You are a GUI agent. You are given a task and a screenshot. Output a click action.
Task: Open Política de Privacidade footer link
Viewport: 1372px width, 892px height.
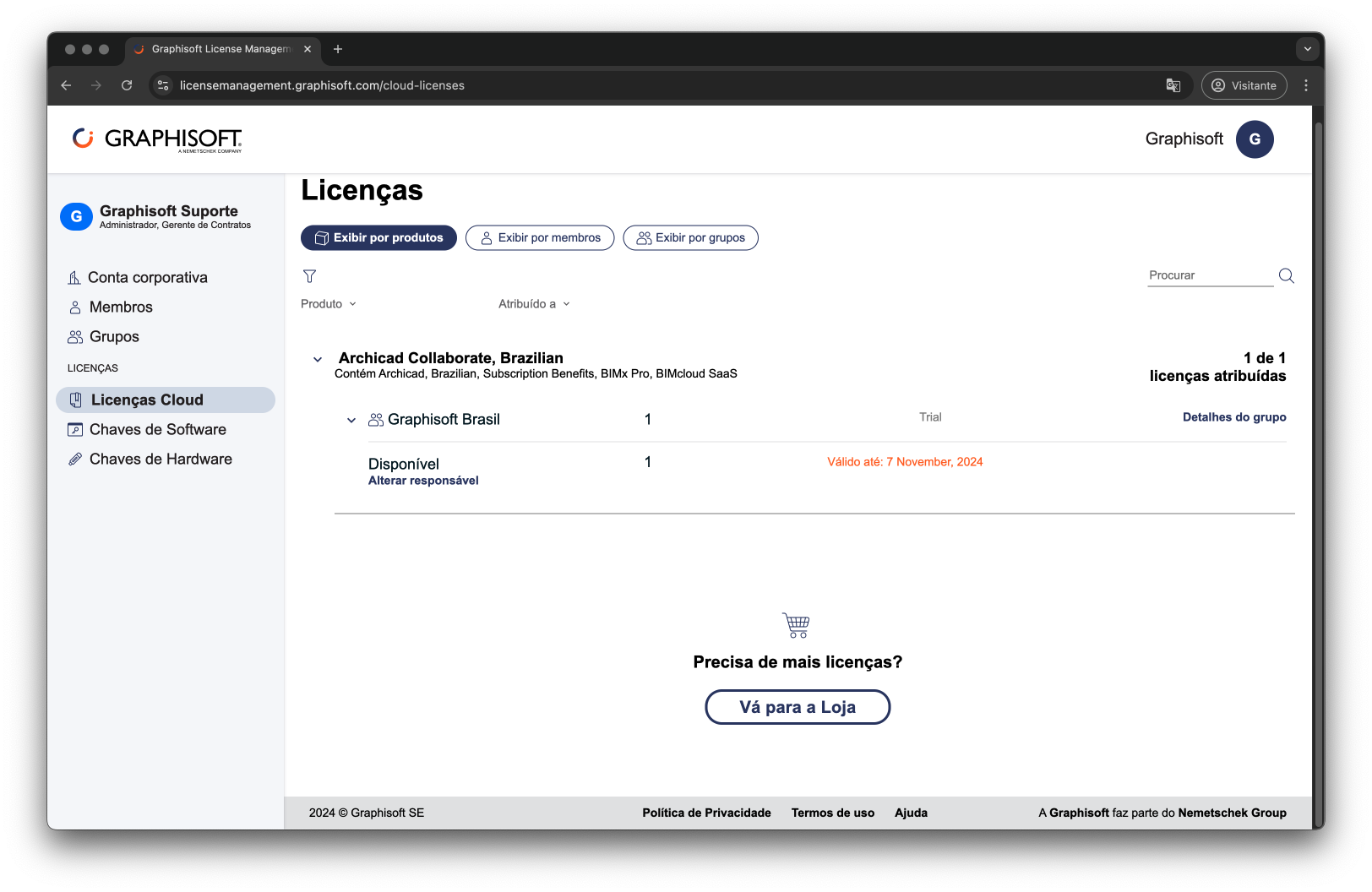coord(706,813)
